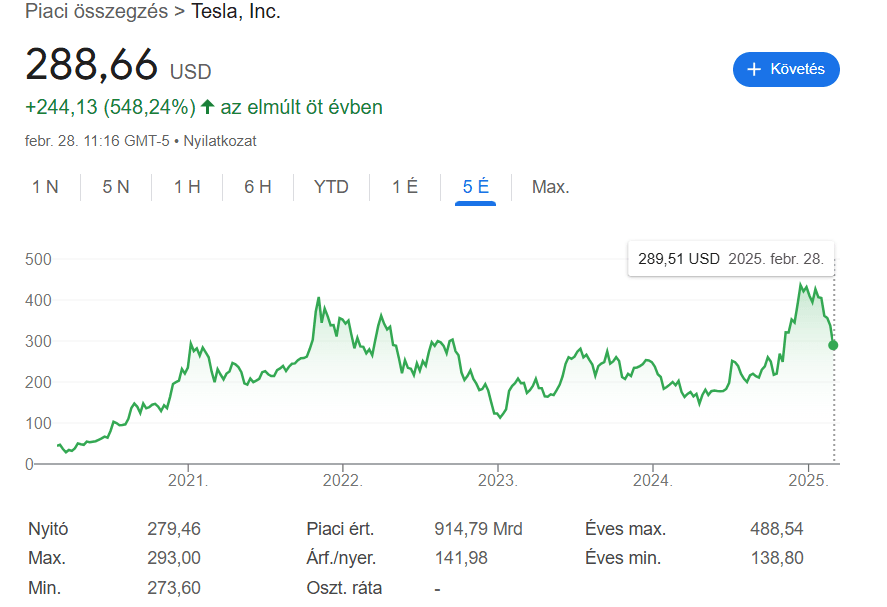Click the Nyitó value 279,46

pos(174,529)
